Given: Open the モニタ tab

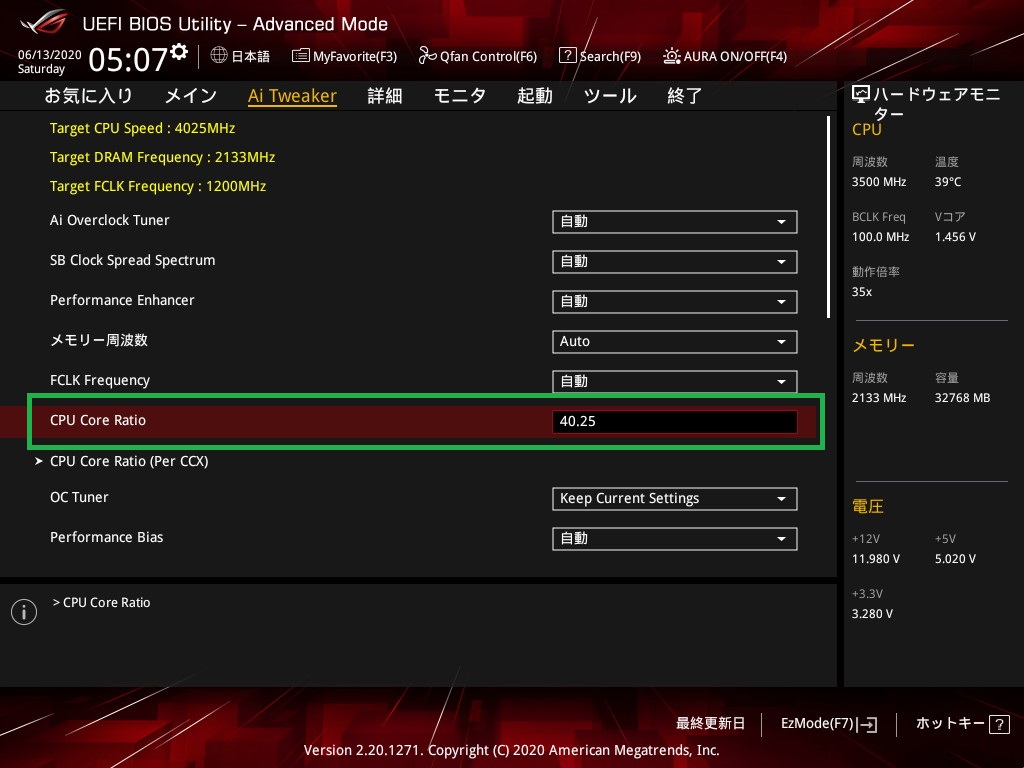Looking at the screenshot, I should pos(460,95).
